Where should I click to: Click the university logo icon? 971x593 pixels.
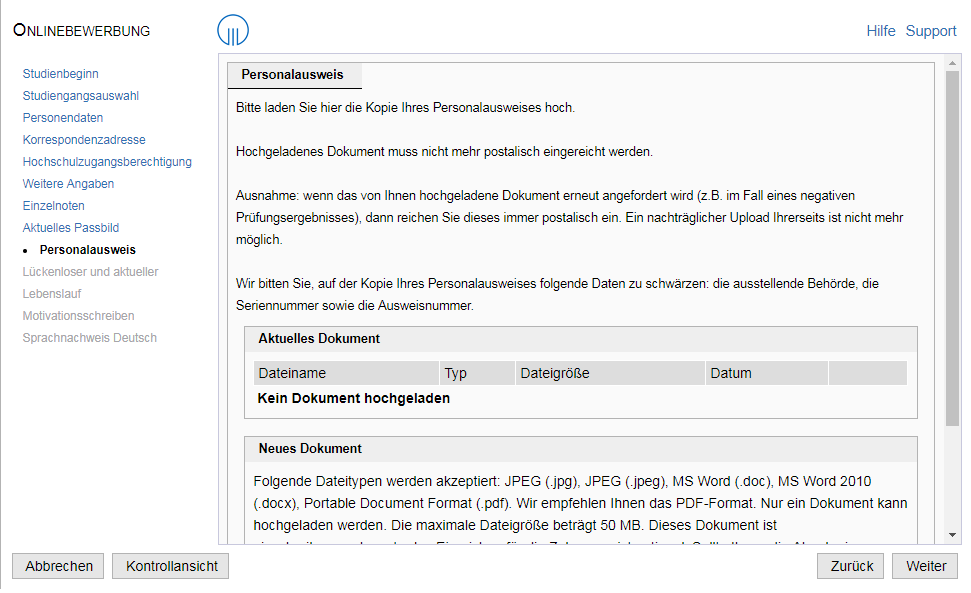coord(233,30)
